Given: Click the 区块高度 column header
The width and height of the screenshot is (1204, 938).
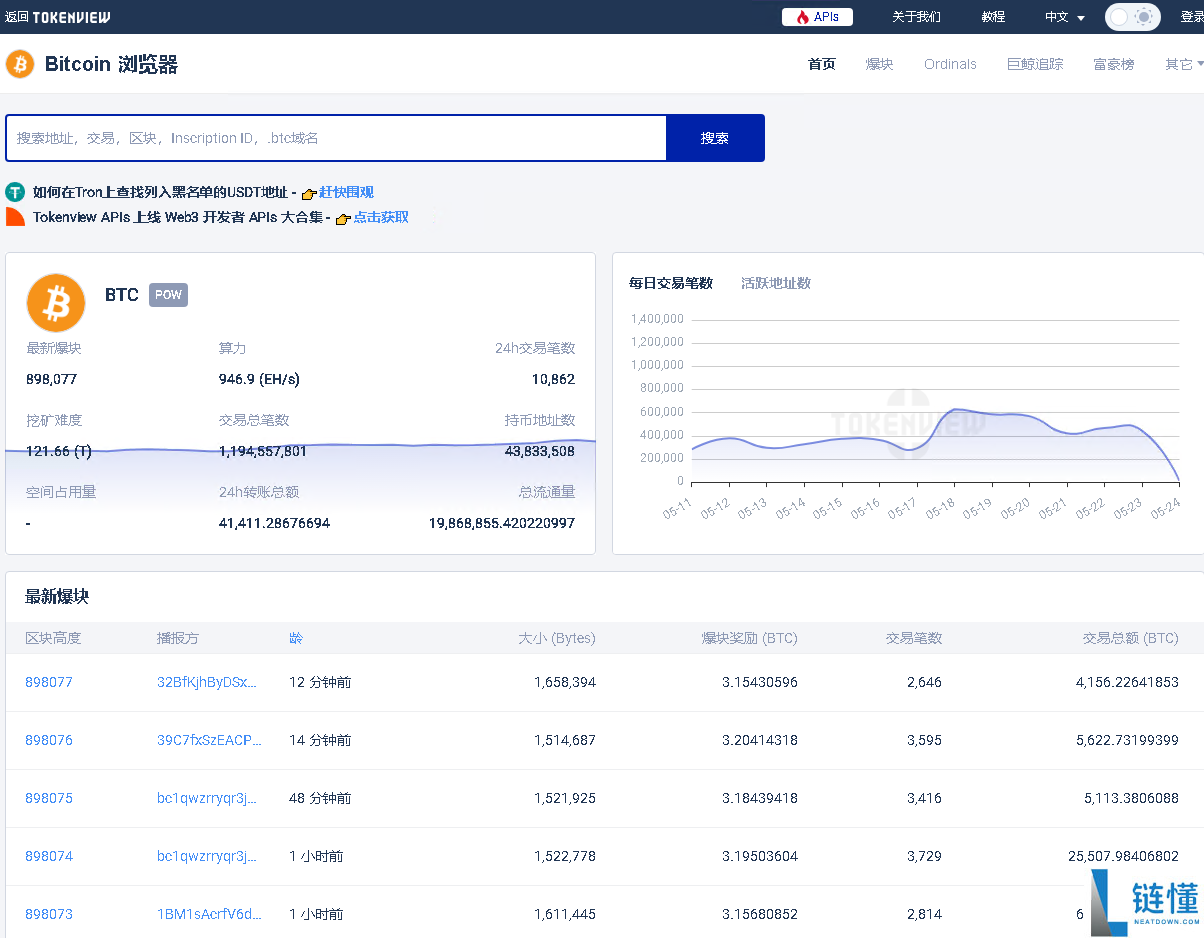Looking at the screenshot, I should click(53, 638).
